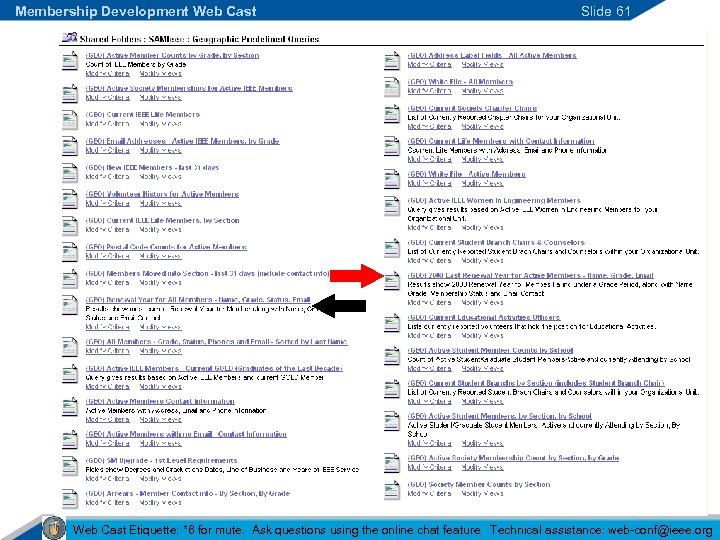Click Modify Views under Active Member Counts by Grade

pos(160,73)
